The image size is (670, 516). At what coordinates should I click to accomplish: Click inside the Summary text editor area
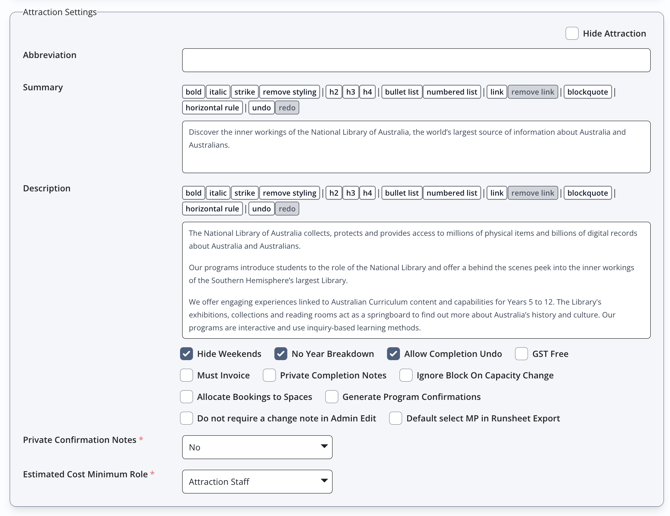tap(416, 146)
